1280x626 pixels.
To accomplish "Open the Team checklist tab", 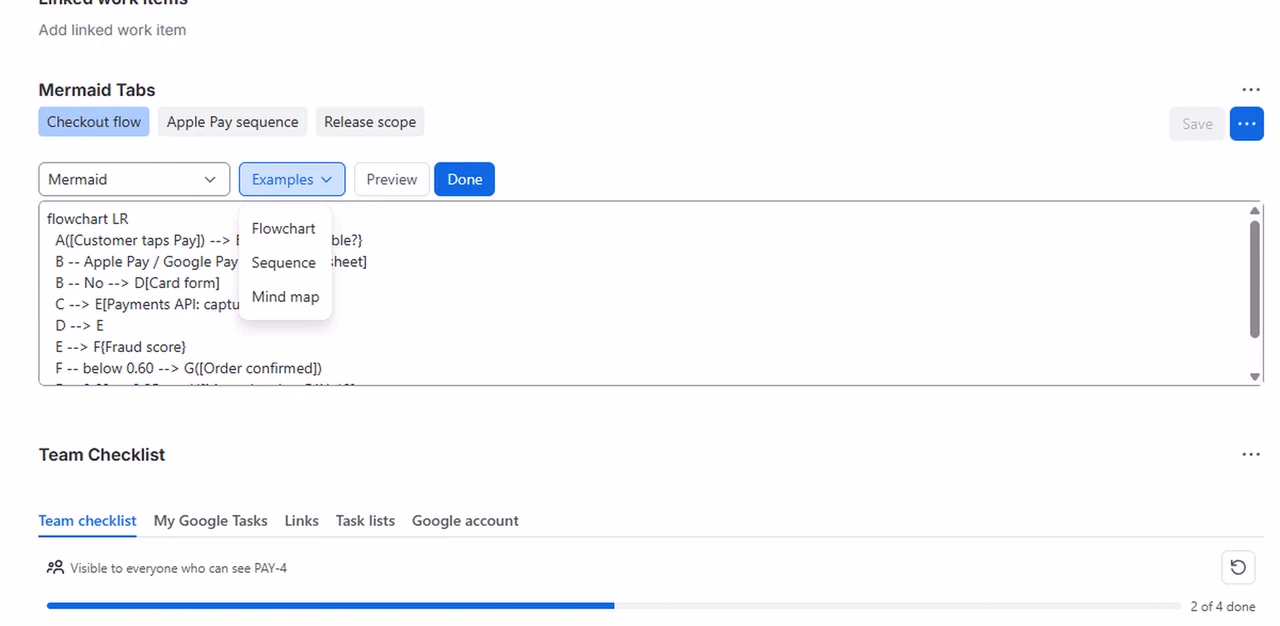I will click(x=87, y=520).
